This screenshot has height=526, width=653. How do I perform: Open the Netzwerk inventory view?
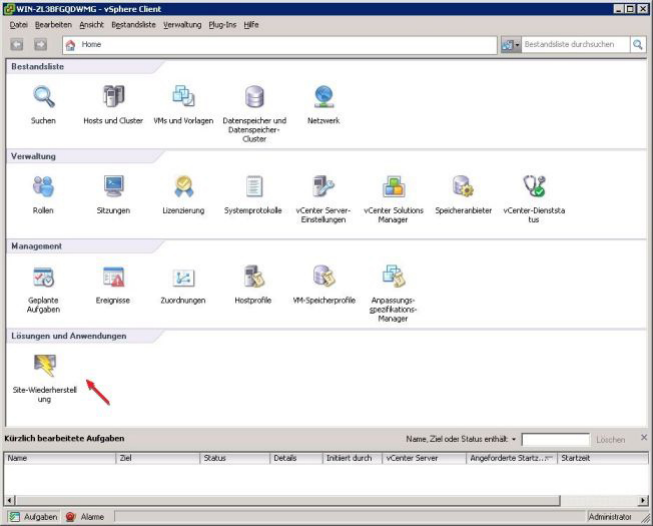(324, 105)
